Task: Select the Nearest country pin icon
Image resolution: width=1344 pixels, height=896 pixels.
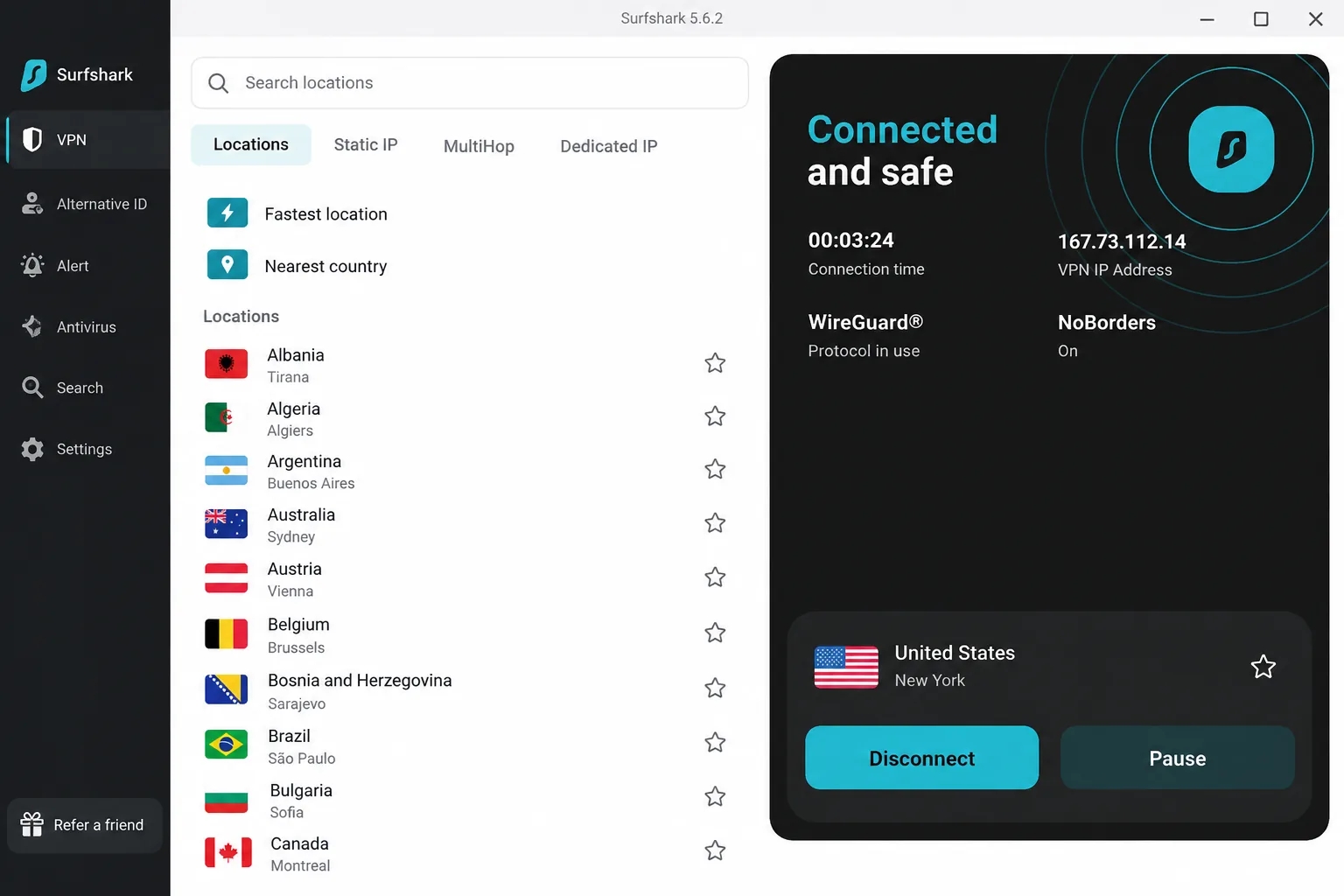Action: click(227, 264)
